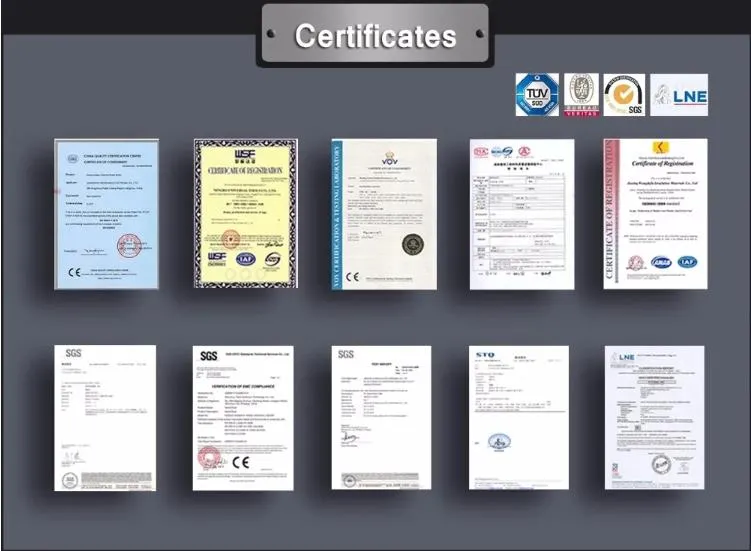Click IAF logo on red-sidebar certificate
The image size is (751, 551).
coord(687,262)
